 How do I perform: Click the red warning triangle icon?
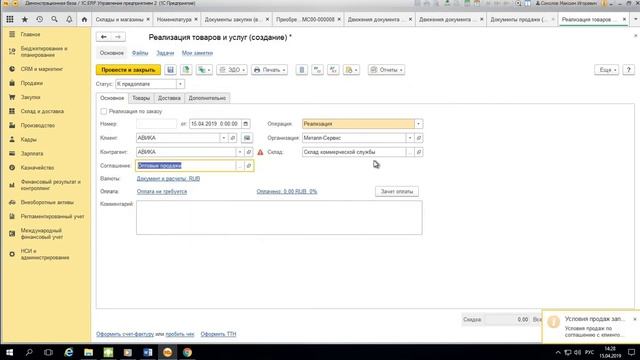click(x=260, y=152)
